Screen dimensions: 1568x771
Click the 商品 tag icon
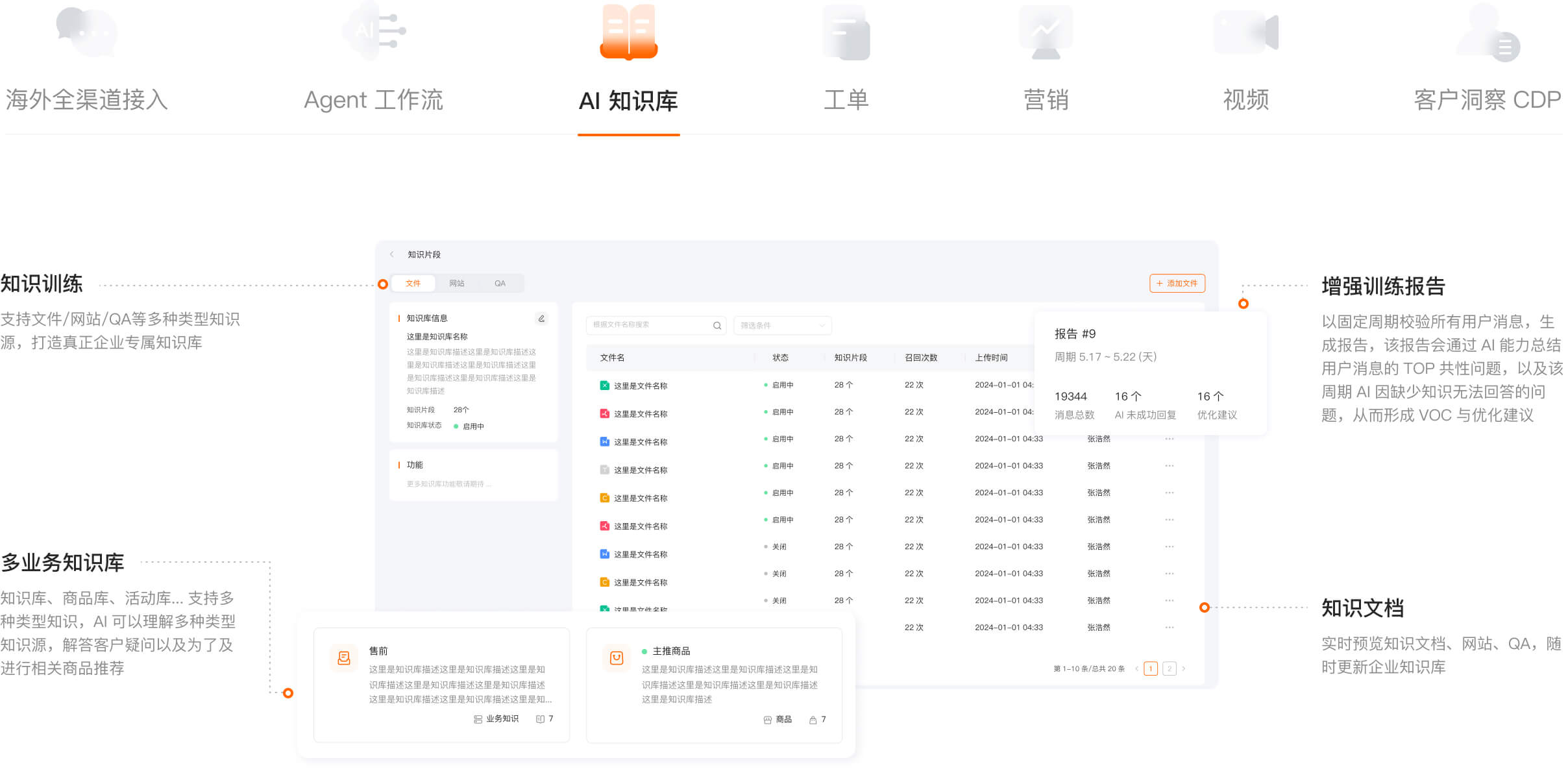pos(768,720)
